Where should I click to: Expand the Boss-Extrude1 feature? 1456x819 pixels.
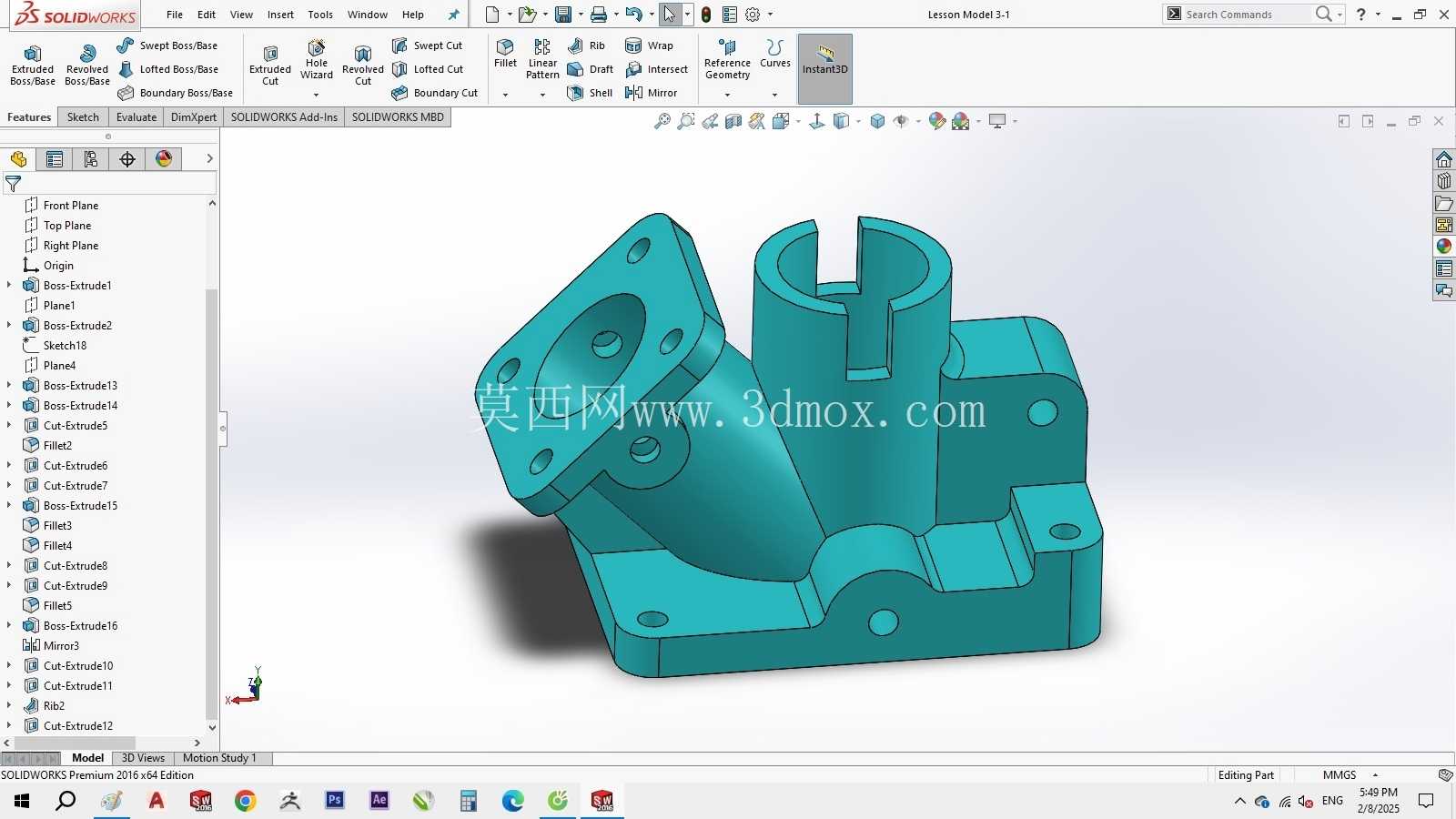click(9, 286)
